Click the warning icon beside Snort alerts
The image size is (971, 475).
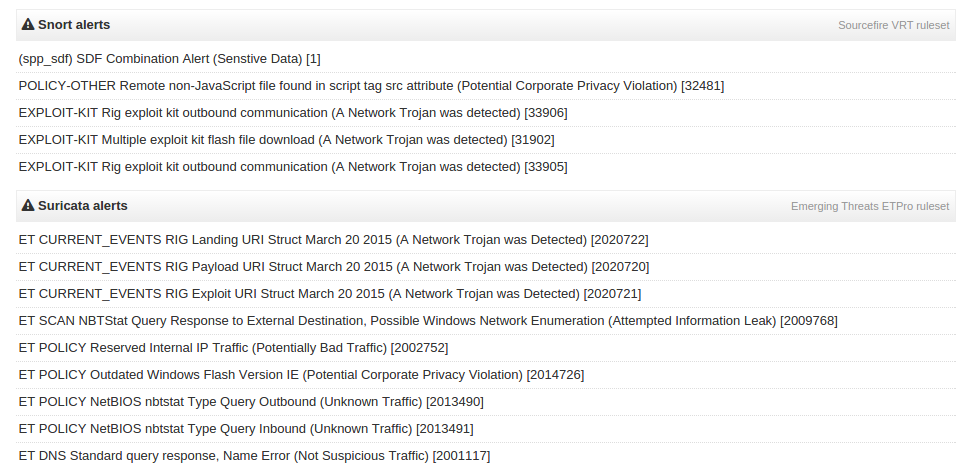click(x=28, y=25)
